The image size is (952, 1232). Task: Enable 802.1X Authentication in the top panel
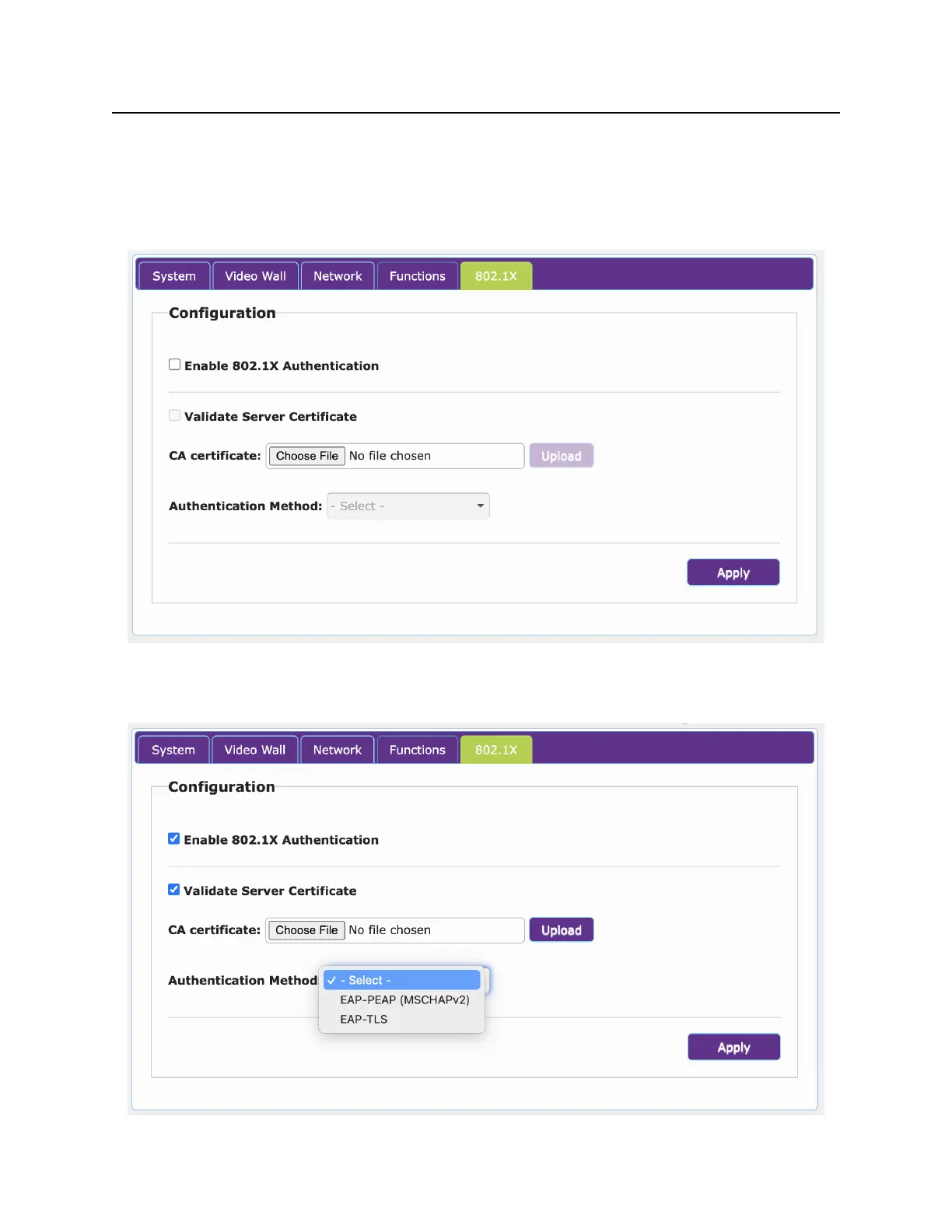175,365
